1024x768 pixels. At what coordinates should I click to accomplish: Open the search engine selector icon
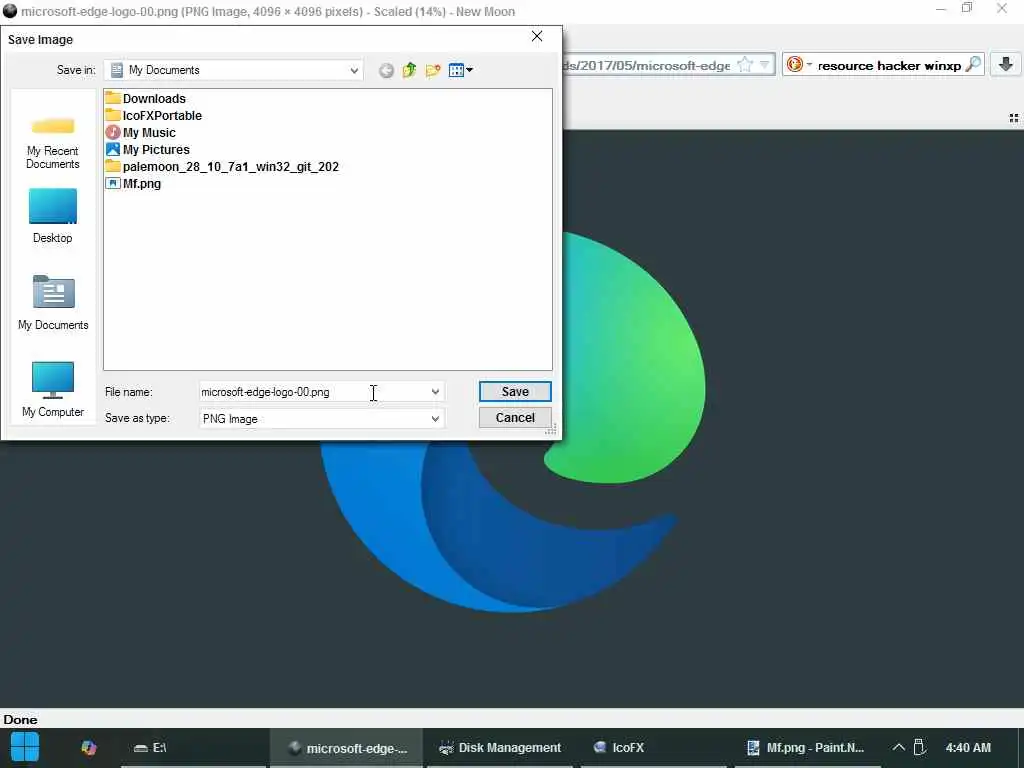(798, 65)
